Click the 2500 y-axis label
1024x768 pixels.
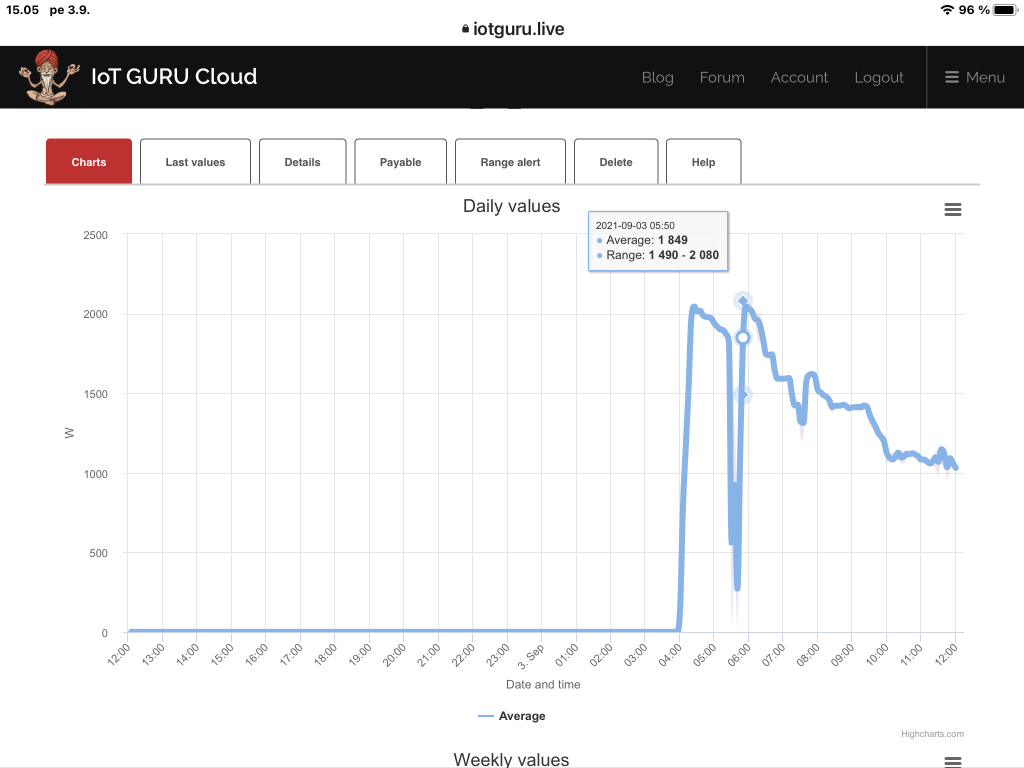tap(95, 235)
